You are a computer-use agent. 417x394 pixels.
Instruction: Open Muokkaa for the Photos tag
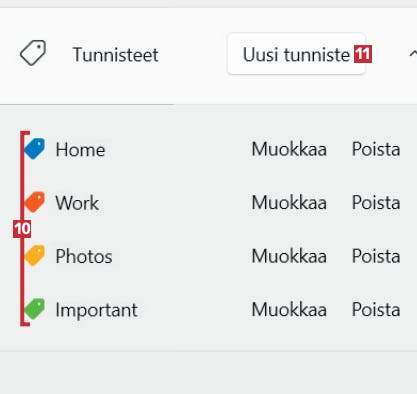tap(289, 256)
